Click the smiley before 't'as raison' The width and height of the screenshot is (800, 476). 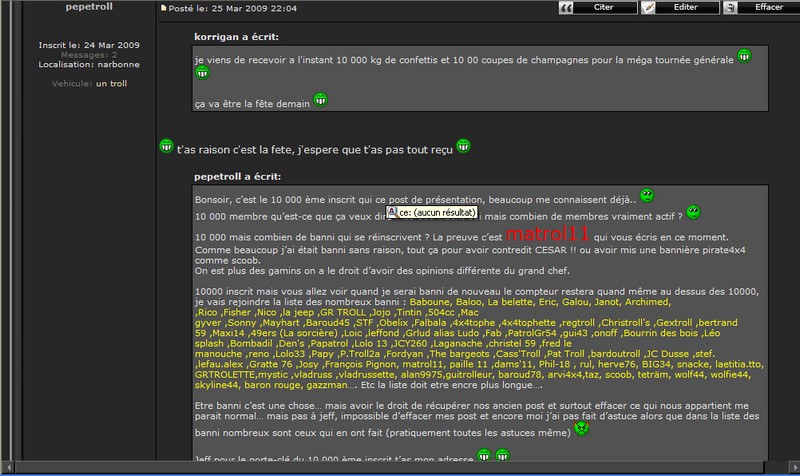166,146
